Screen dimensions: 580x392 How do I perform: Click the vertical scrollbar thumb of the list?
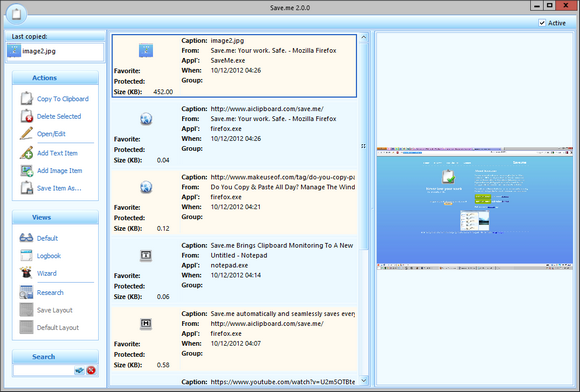click(x=364, y=146)
